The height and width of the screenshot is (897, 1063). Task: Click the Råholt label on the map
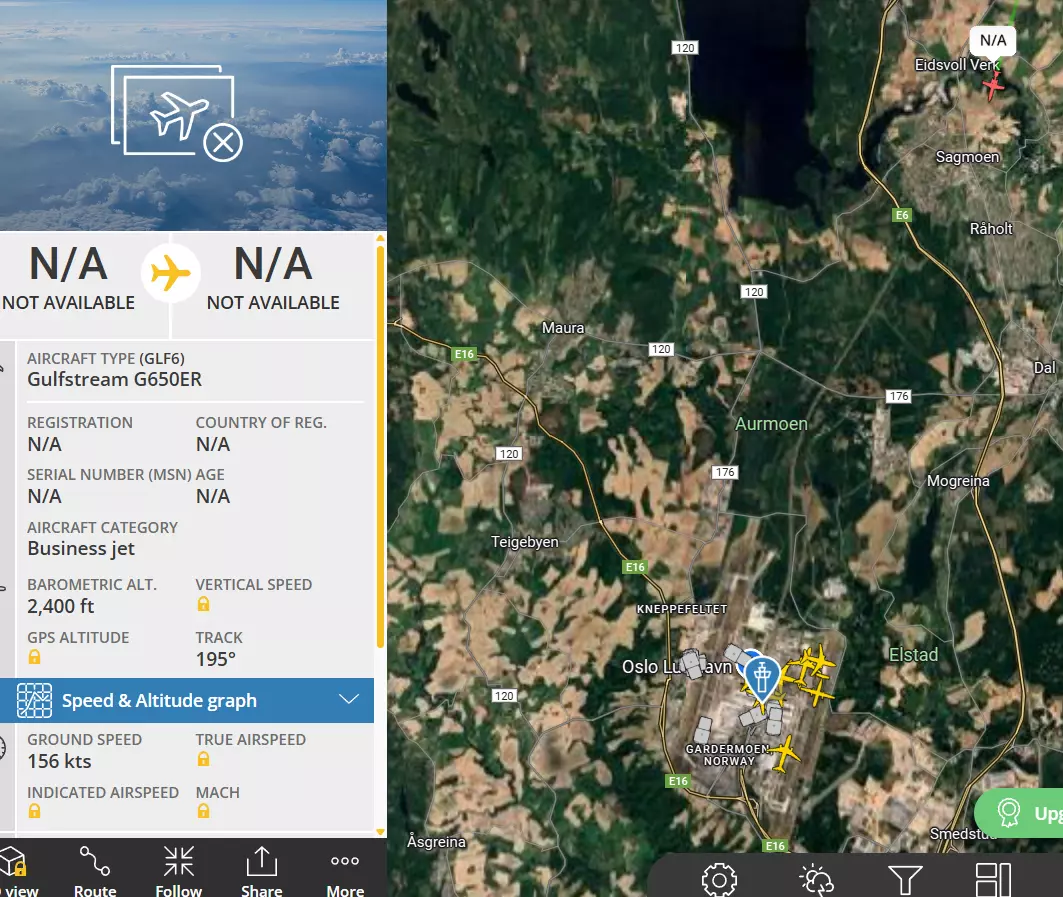pos(991,228)
